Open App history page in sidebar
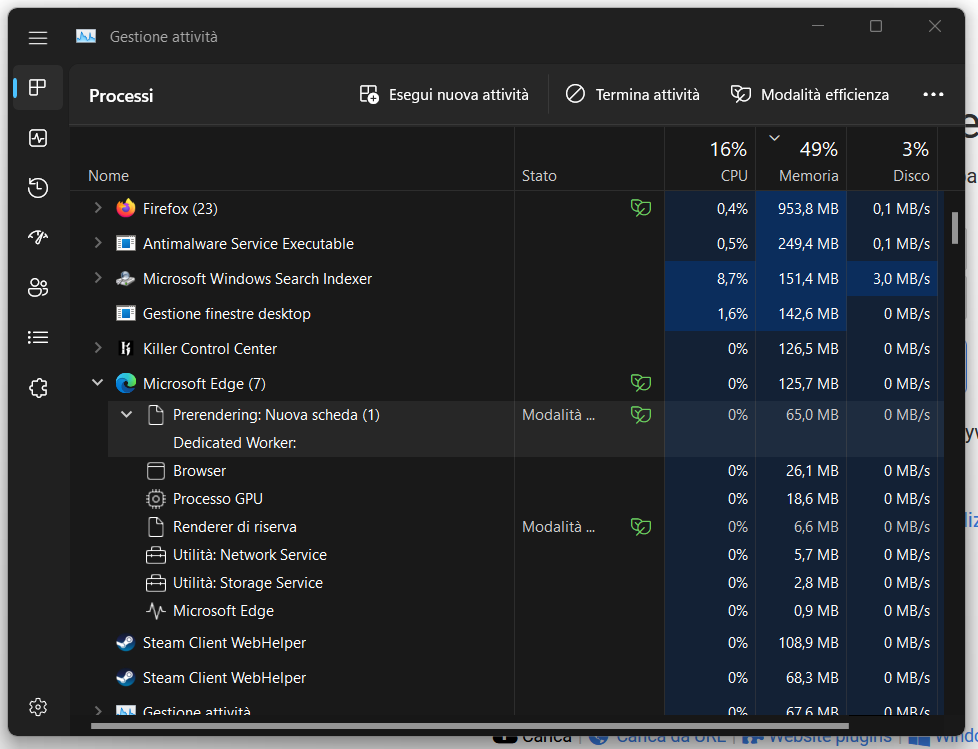The height and width of the screenshot is (749, 978). point(37,188)
